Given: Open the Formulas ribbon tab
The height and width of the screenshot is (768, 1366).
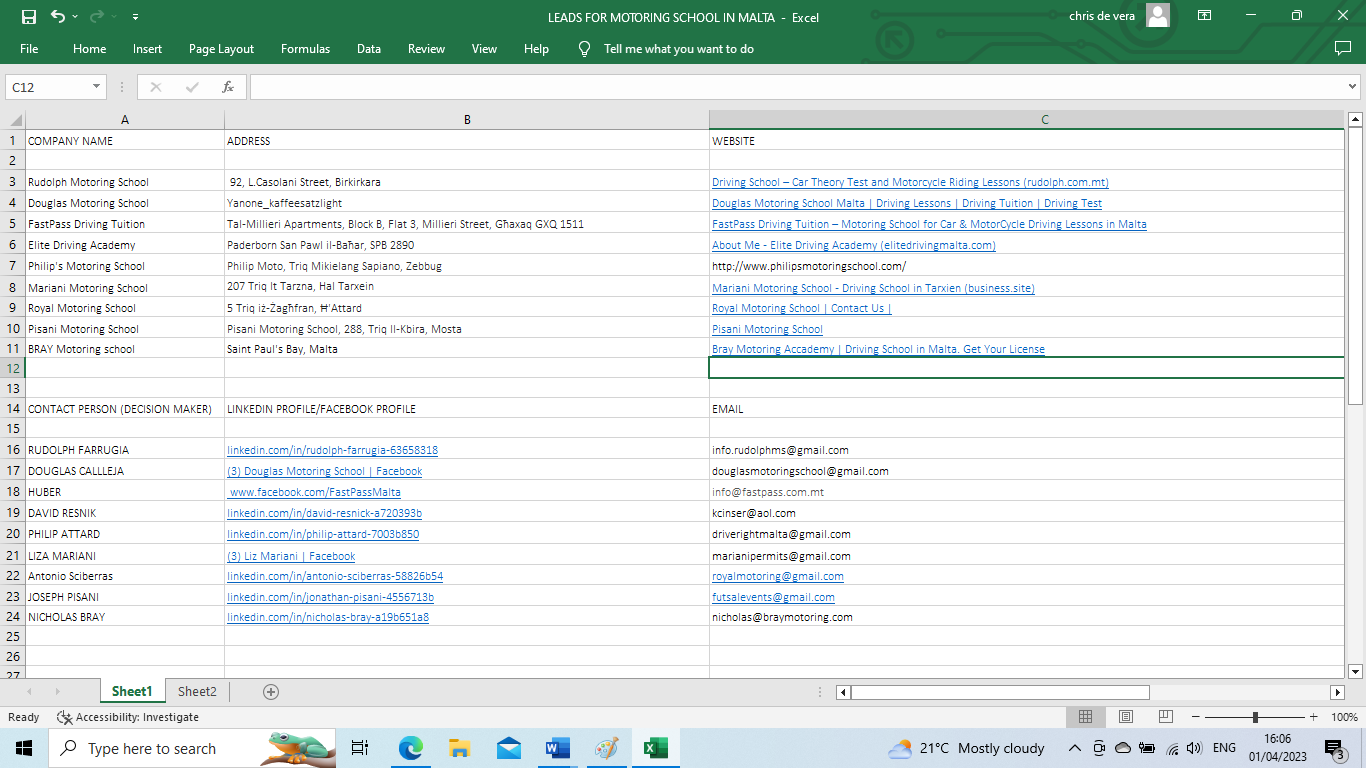Looking at the screenshot, I should tap(305, 49).
